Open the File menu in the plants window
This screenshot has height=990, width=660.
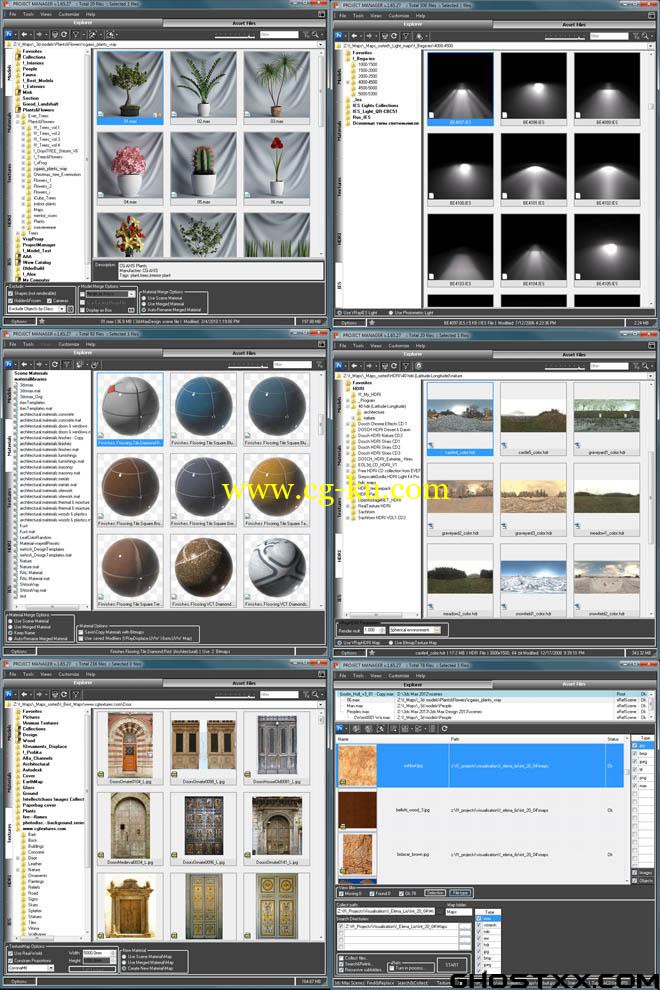12,14
